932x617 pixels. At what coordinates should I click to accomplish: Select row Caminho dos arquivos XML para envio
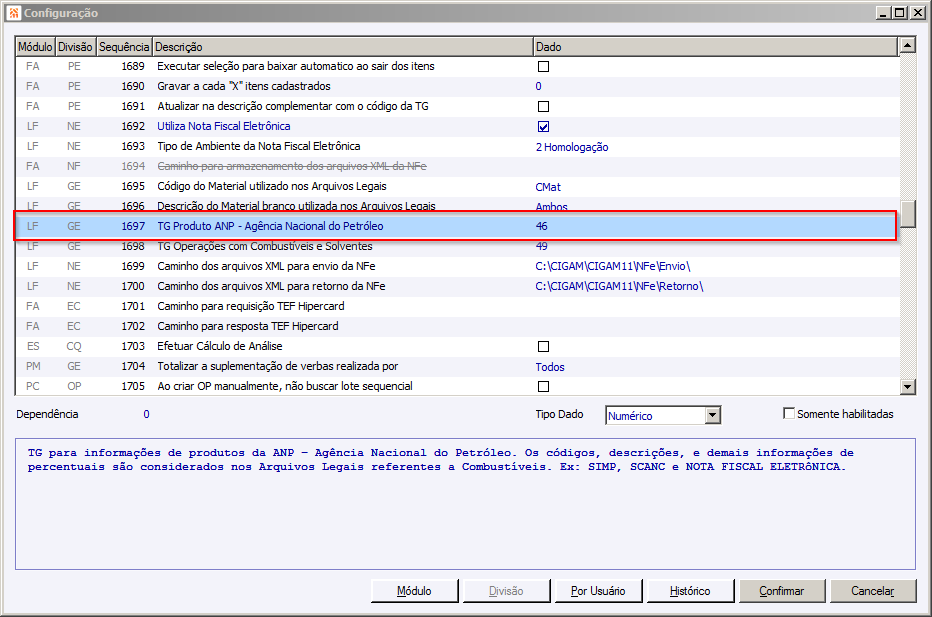coord(456,266)
